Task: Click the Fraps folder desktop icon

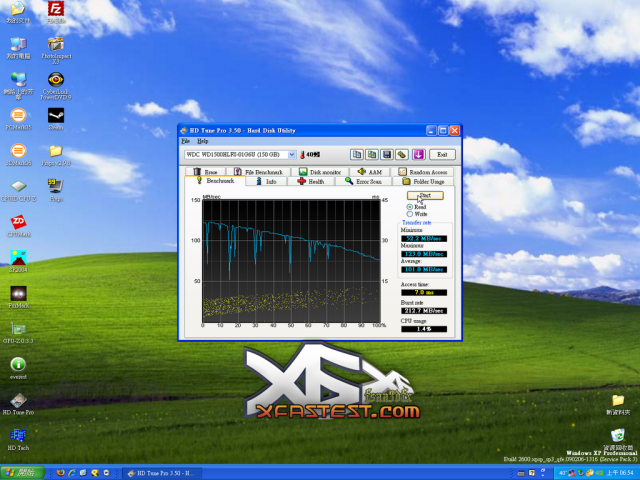Action: click(x=56, y=155)
